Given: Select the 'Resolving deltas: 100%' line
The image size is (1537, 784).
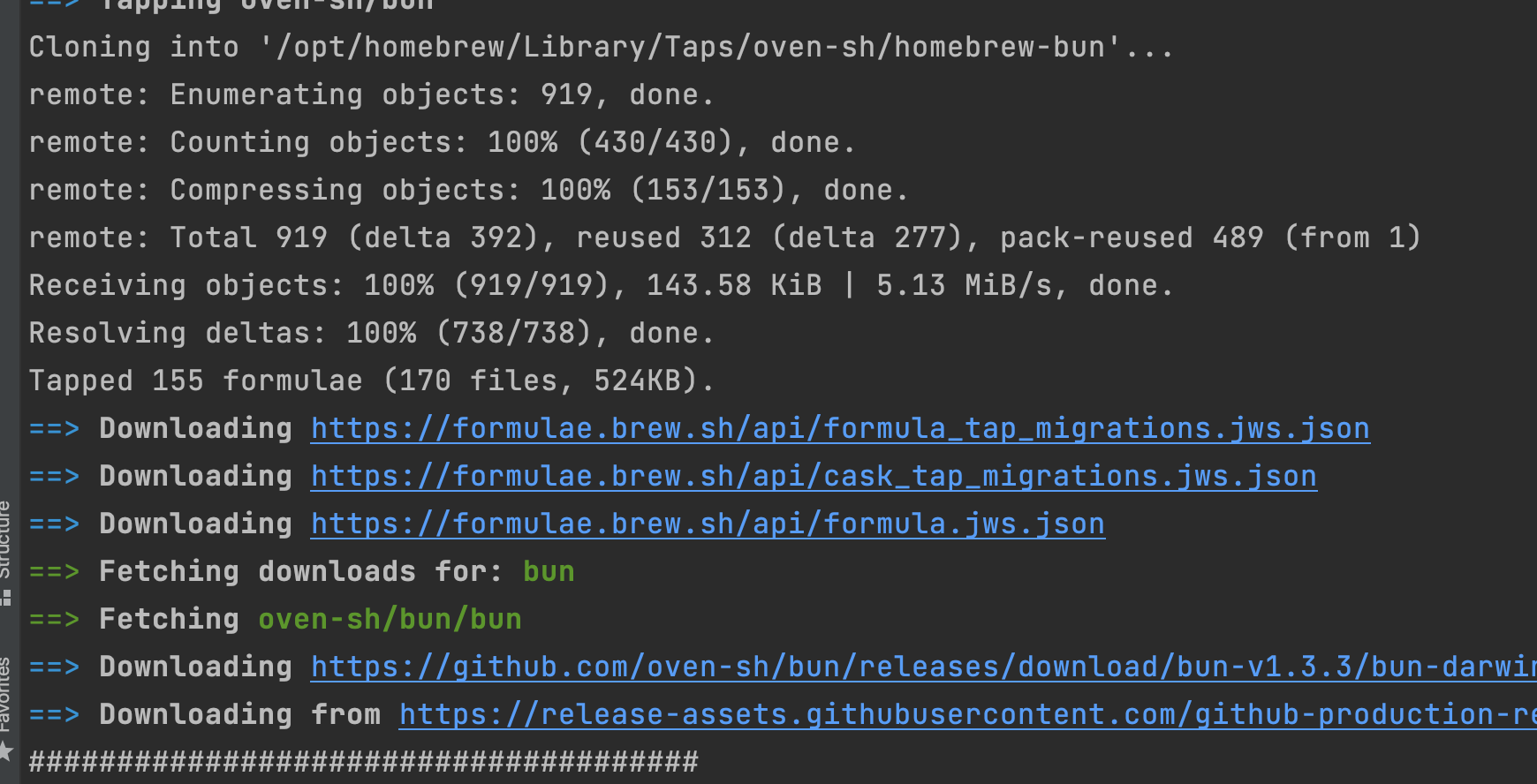Looking at the screenshot, I should pyautogui.click(x=371, y=334).
